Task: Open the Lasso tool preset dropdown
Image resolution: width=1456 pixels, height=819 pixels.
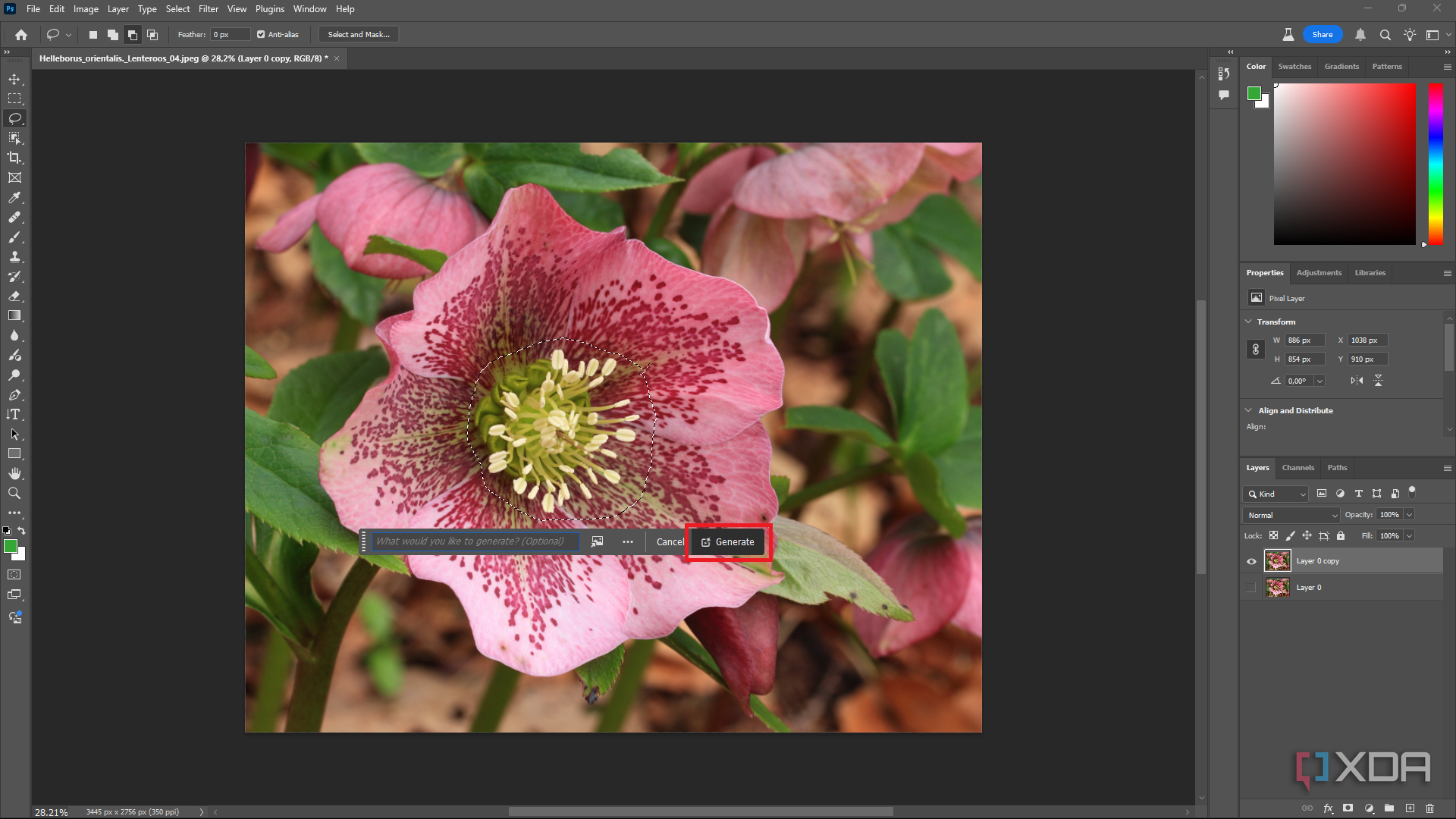Action: (x=69, y=35)
